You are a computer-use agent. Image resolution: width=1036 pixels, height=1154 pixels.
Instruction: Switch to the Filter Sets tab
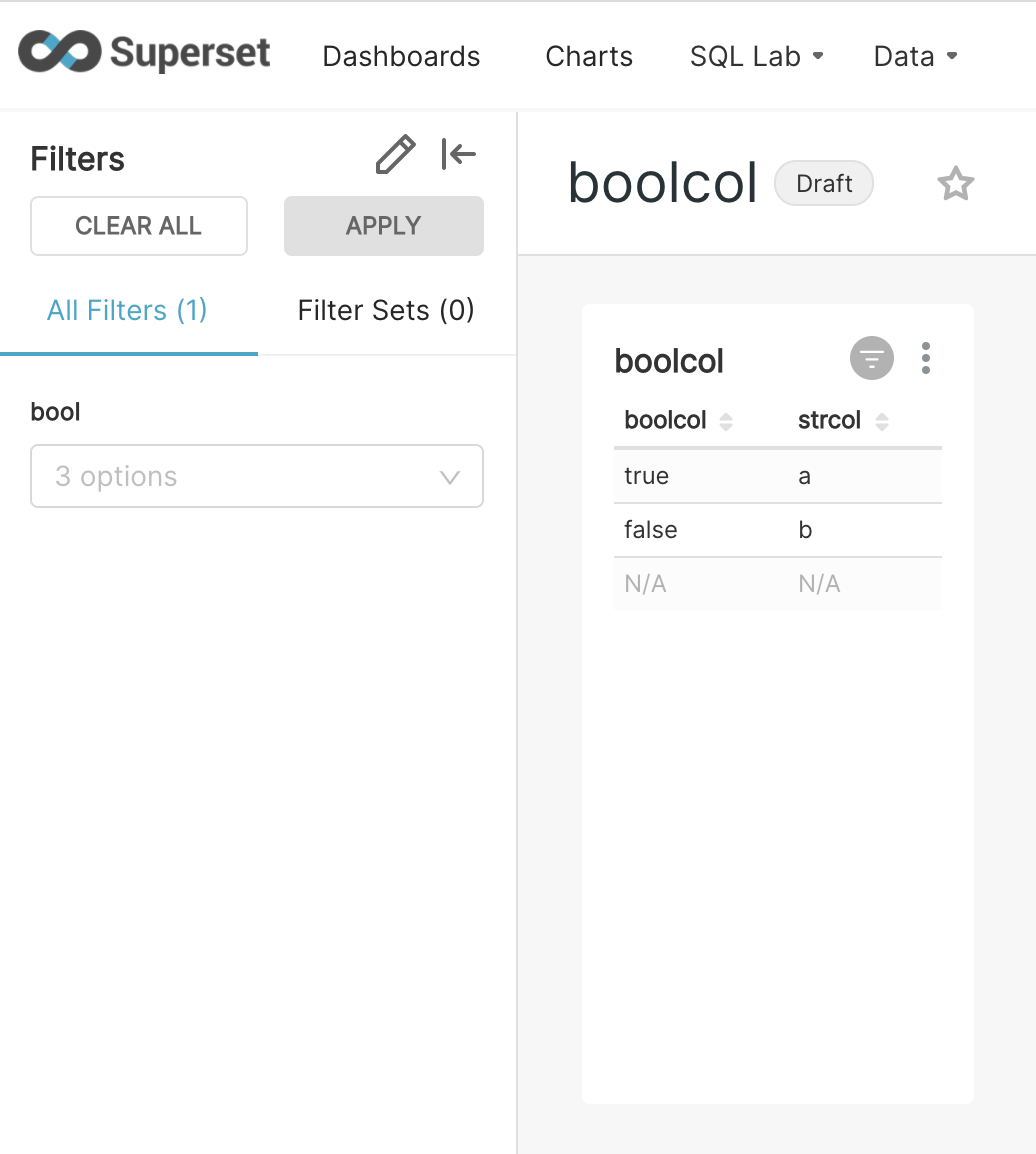tap(386, 310)
